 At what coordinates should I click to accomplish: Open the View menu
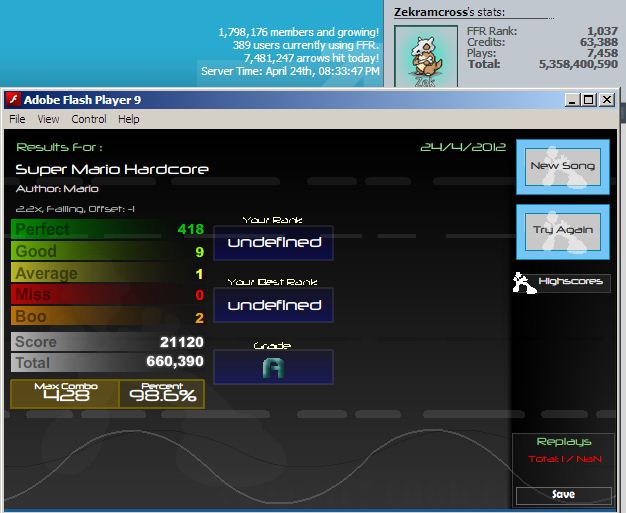pos(48,119)
